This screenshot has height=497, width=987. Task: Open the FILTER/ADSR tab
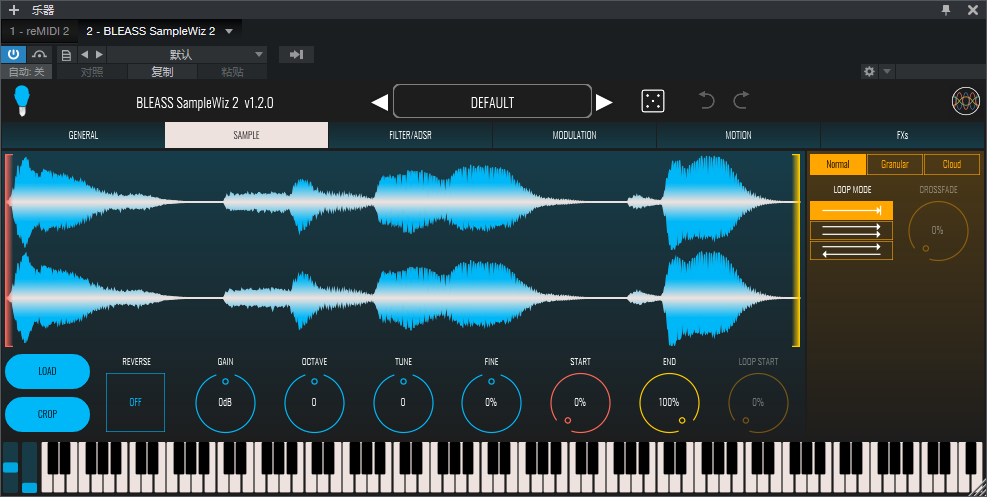[x=410, y=135]
